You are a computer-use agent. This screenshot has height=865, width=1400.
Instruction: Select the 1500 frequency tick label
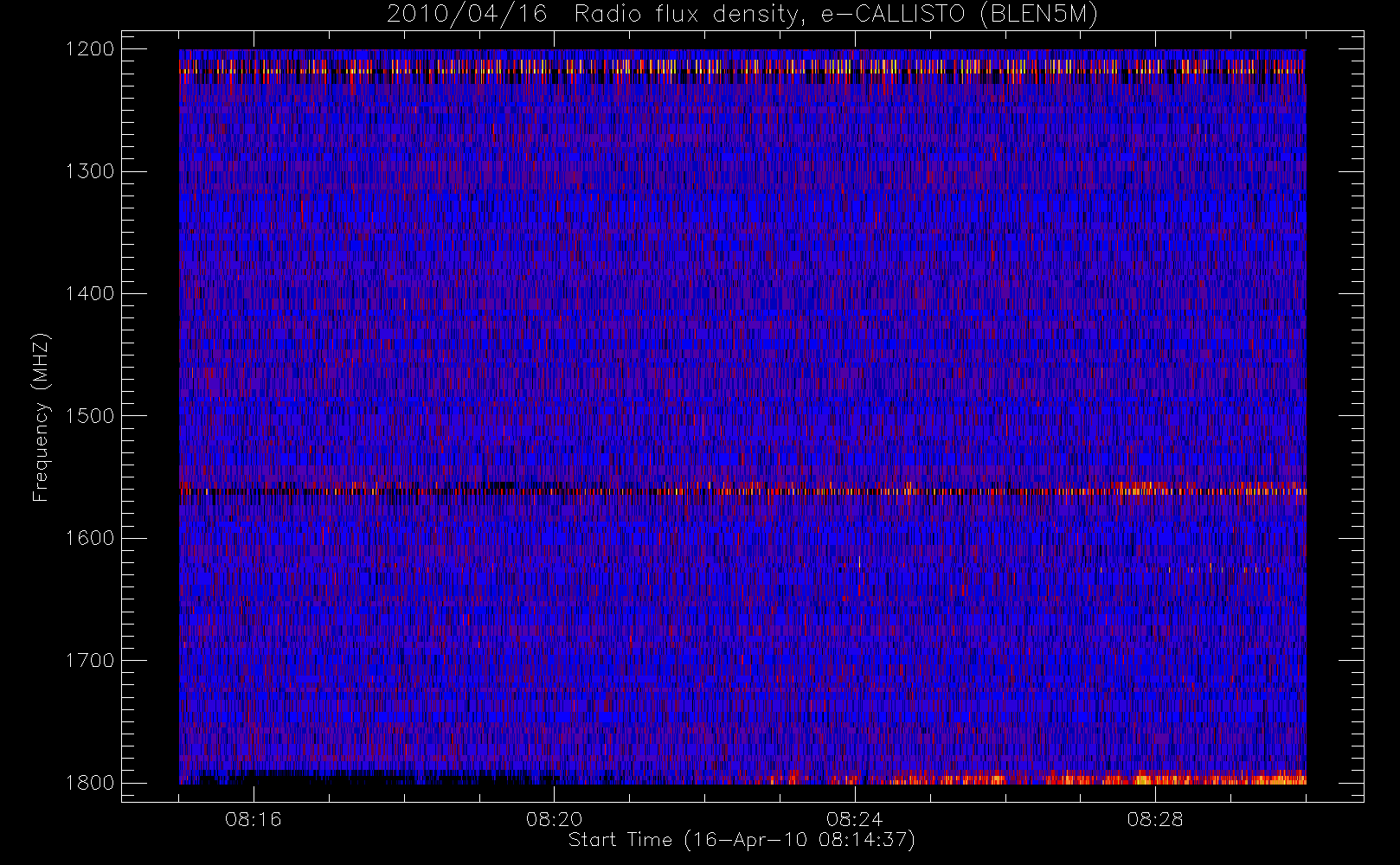[90, 416]
